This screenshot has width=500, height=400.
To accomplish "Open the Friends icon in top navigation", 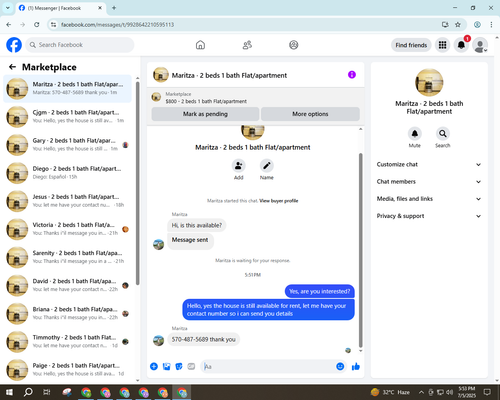I will (247, 45).
